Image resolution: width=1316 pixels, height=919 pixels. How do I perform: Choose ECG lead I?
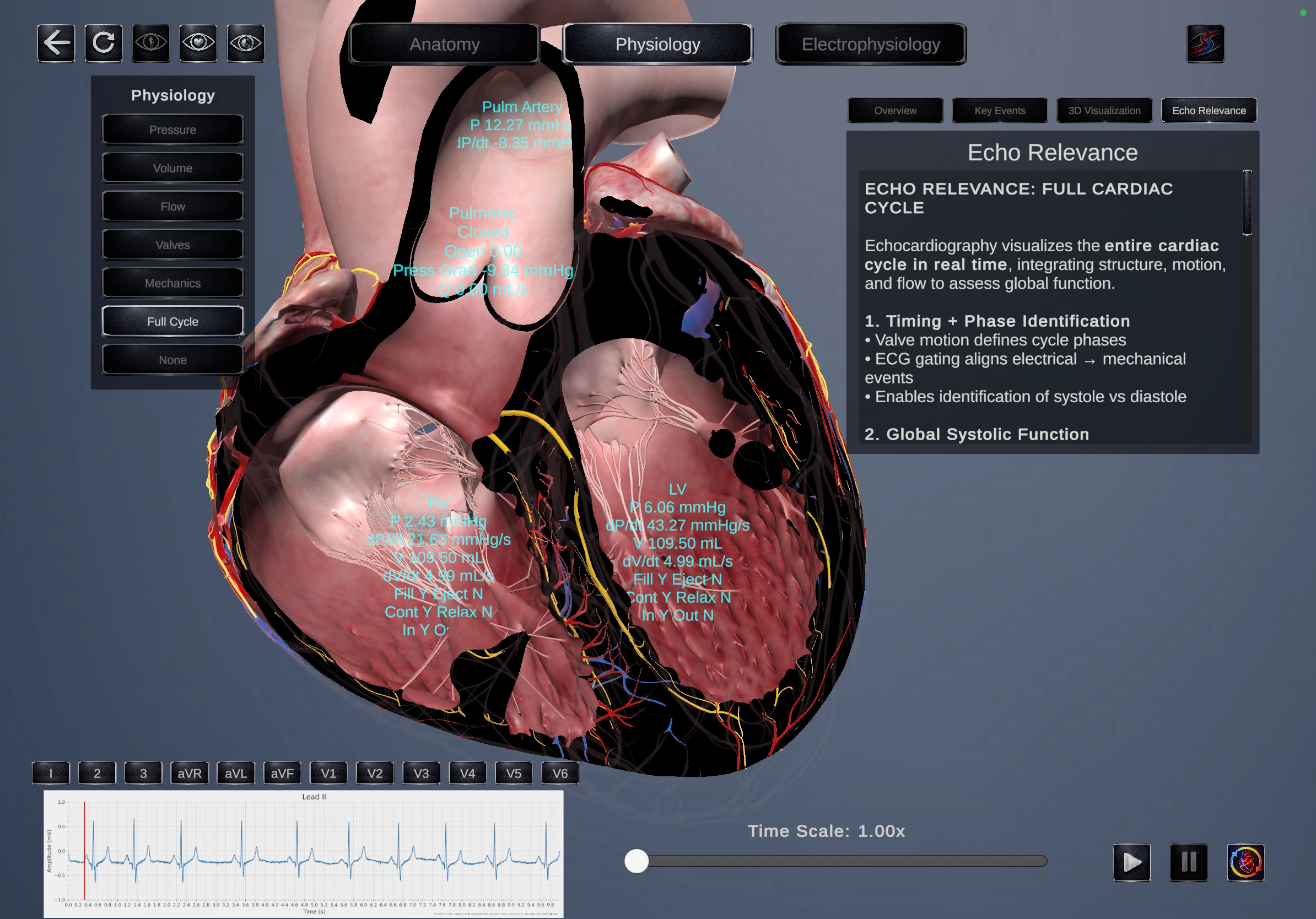tap(51, 773)
